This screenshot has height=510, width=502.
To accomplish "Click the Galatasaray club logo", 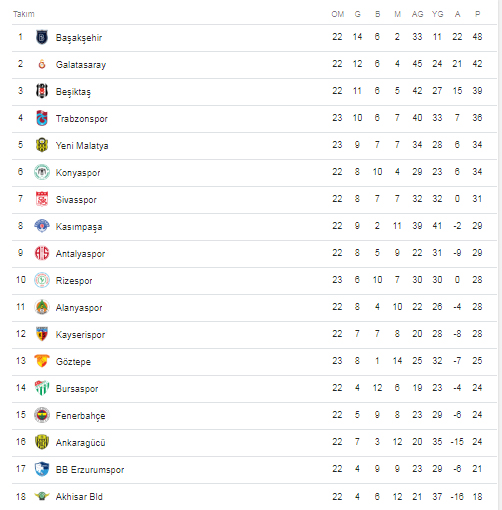I will tap(42, 64).
